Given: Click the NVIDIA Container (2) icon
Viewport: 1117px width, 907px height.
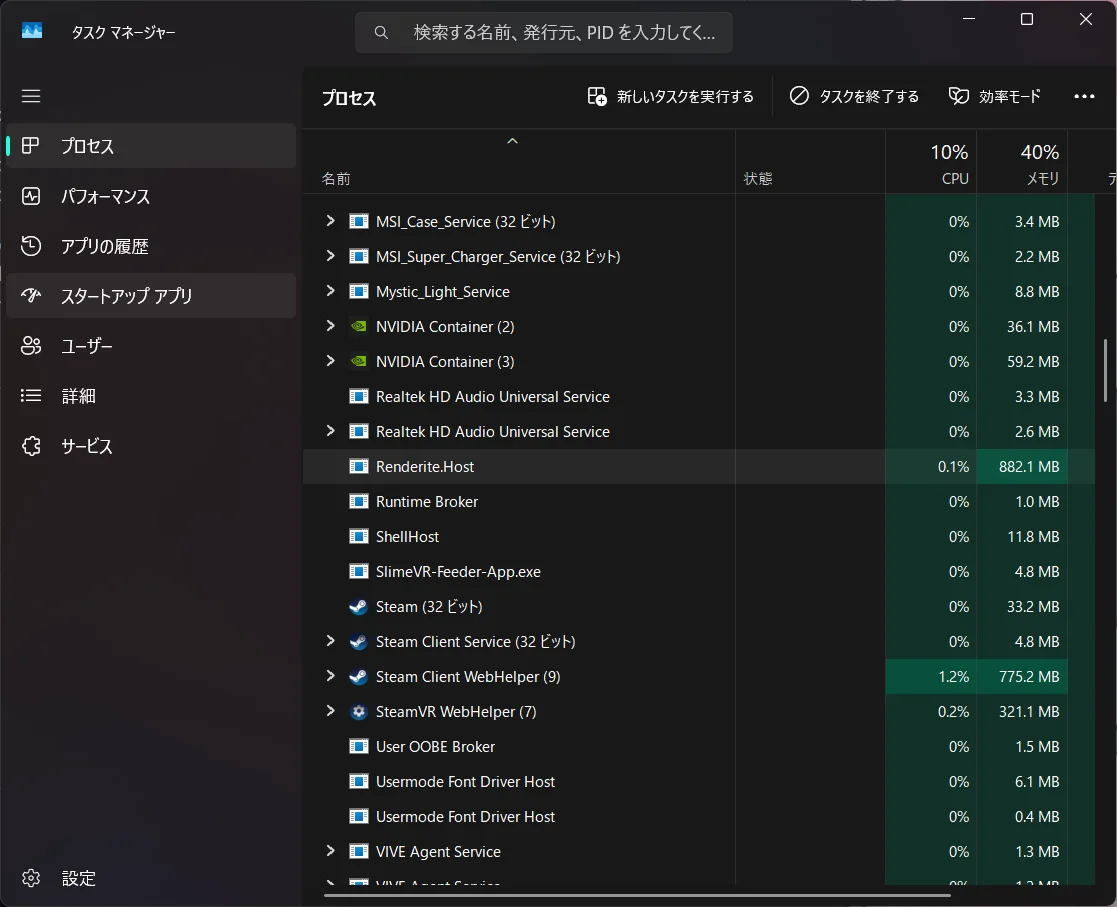Looking at the screenshot, I should coord(358,326).
